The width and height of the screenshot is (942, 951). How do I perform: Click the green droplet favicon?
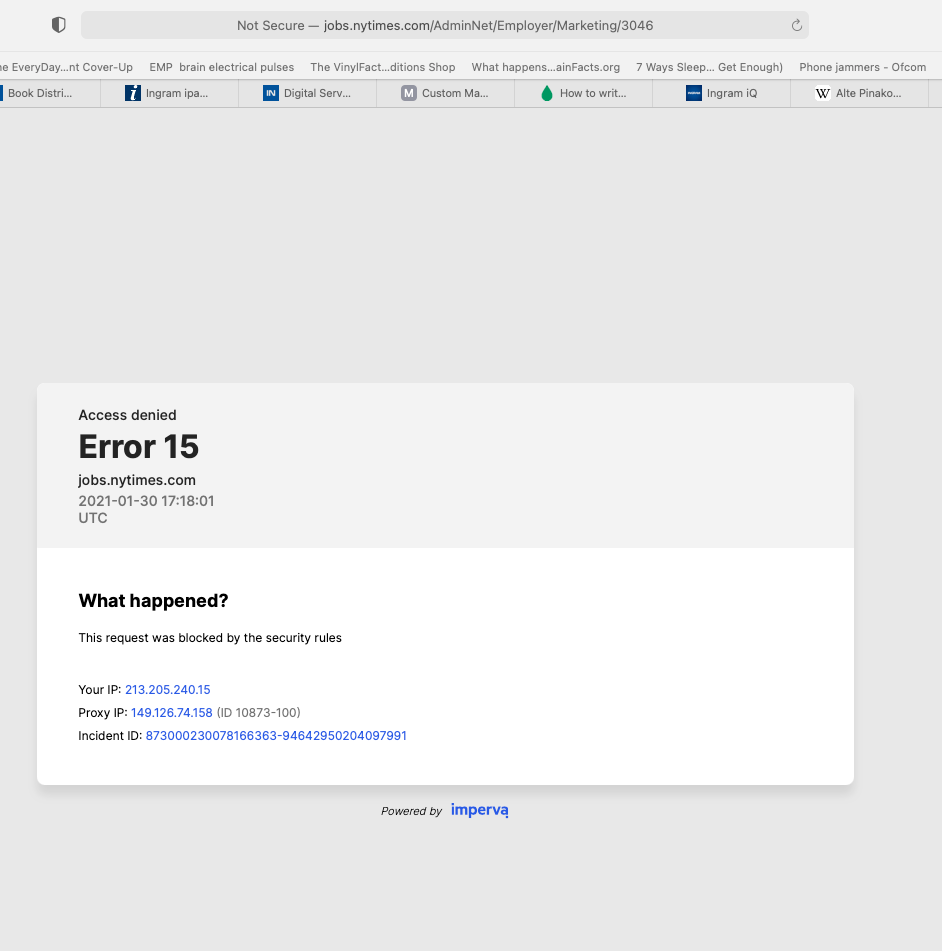[x=547, y=93]
